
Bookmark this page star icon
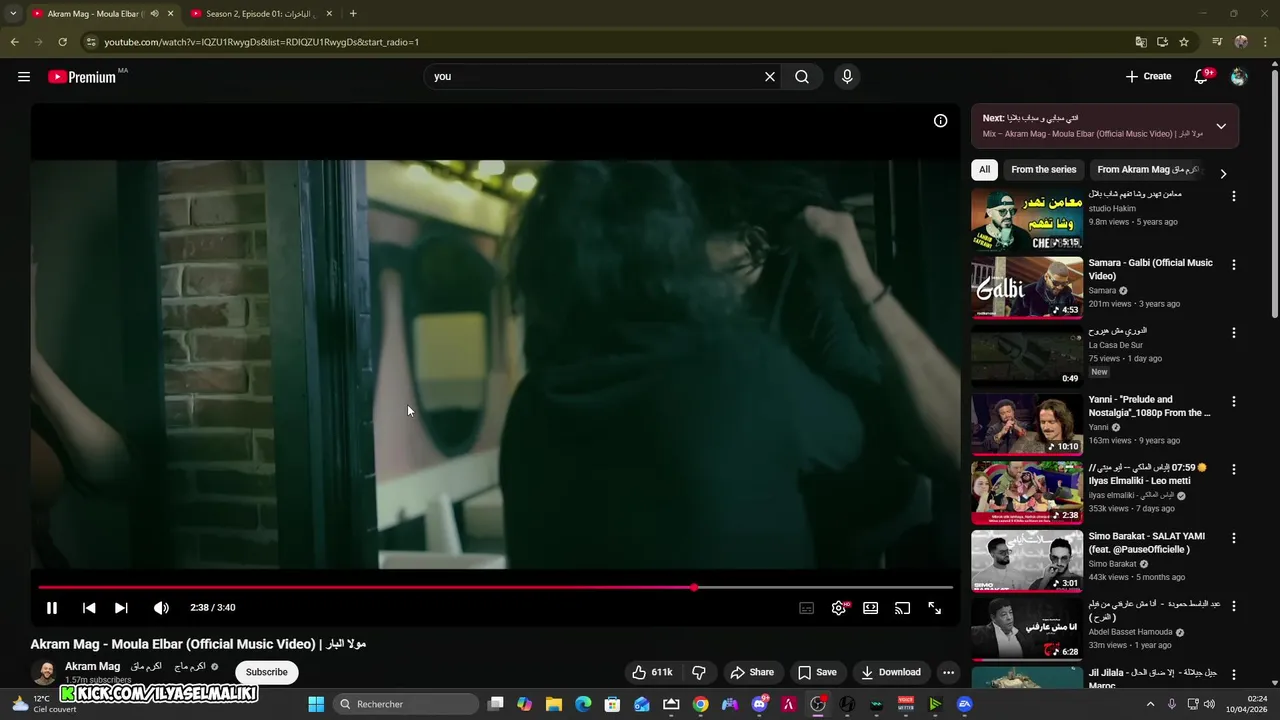tap(1184, 42)
